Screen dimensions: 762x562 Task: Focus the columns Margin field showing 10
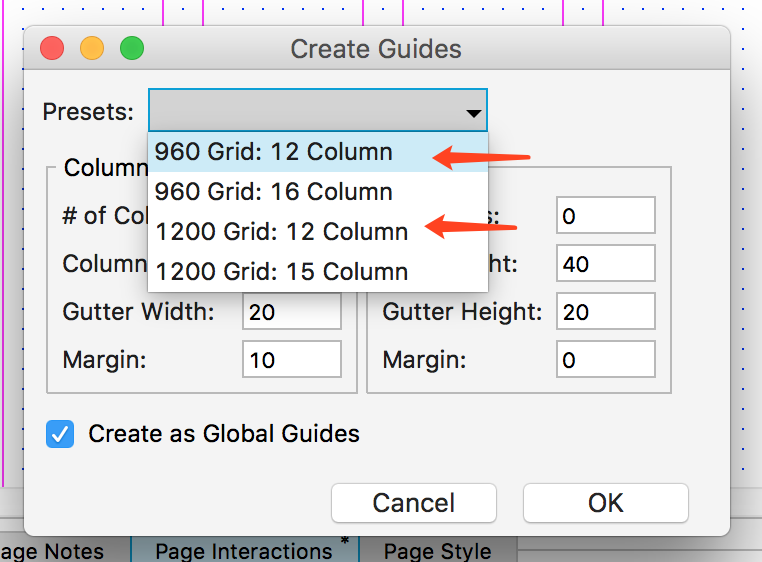(x=291, y=359)
